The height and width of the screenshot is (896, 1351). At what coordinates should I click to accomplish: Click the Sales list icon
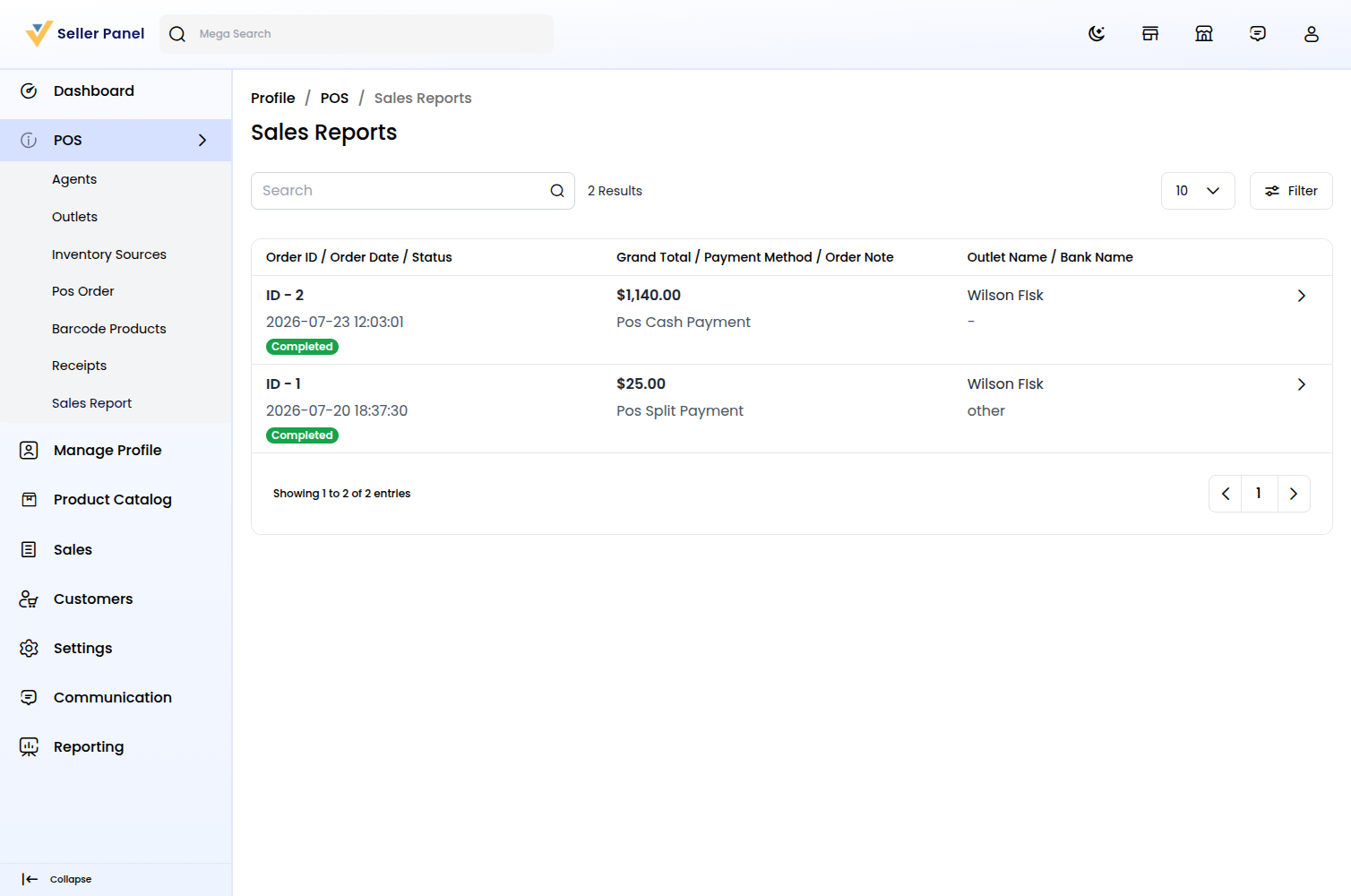point(29,550)
